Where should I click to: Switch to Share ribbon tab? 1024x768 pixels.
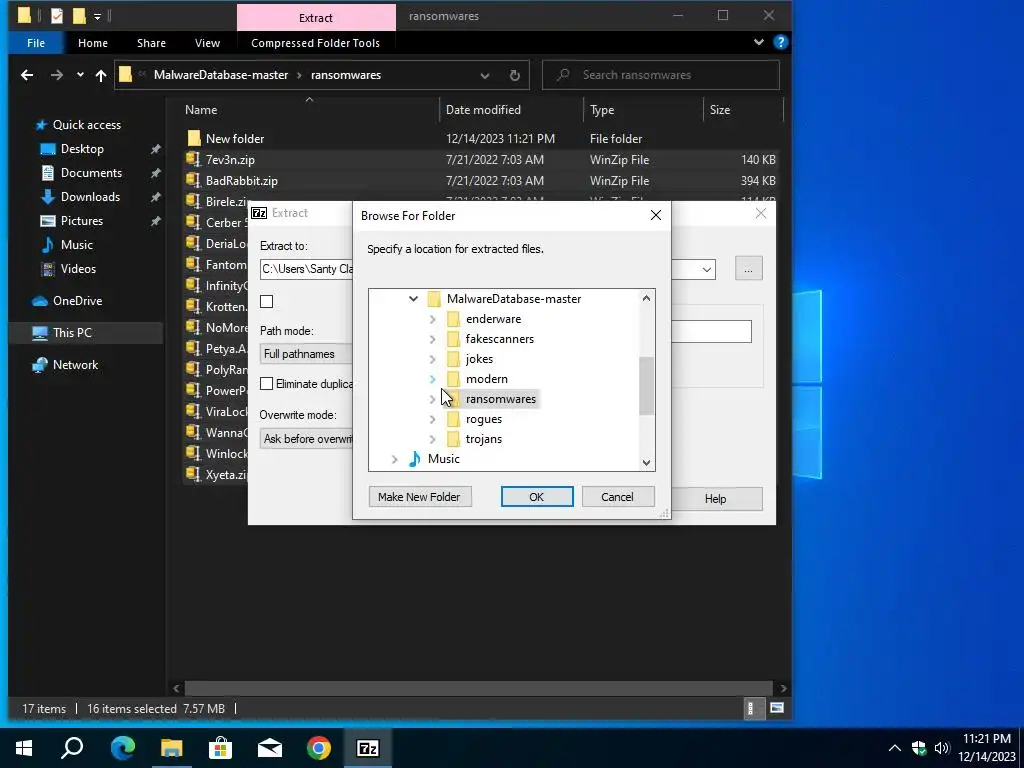click(151, 43)
